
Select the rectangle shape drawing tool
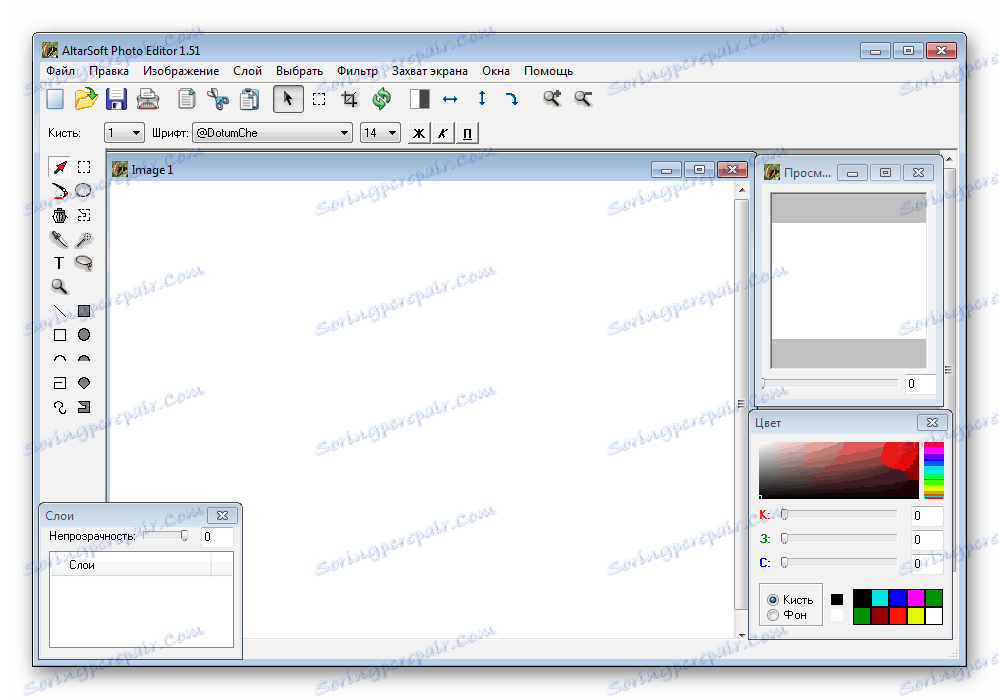coord(59,335)
